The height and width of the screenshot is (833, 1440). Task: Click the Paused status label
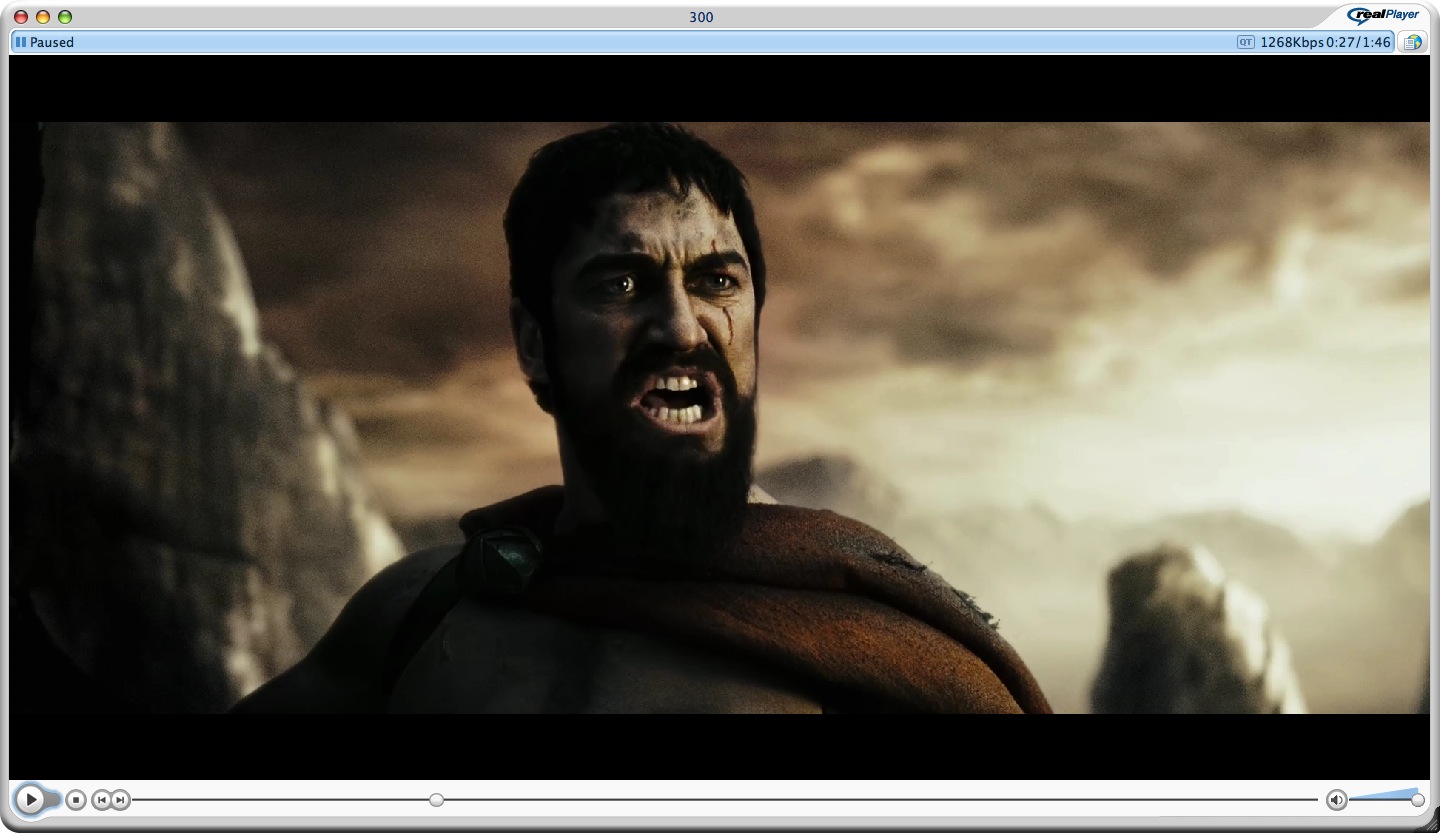tap(52, 42)
